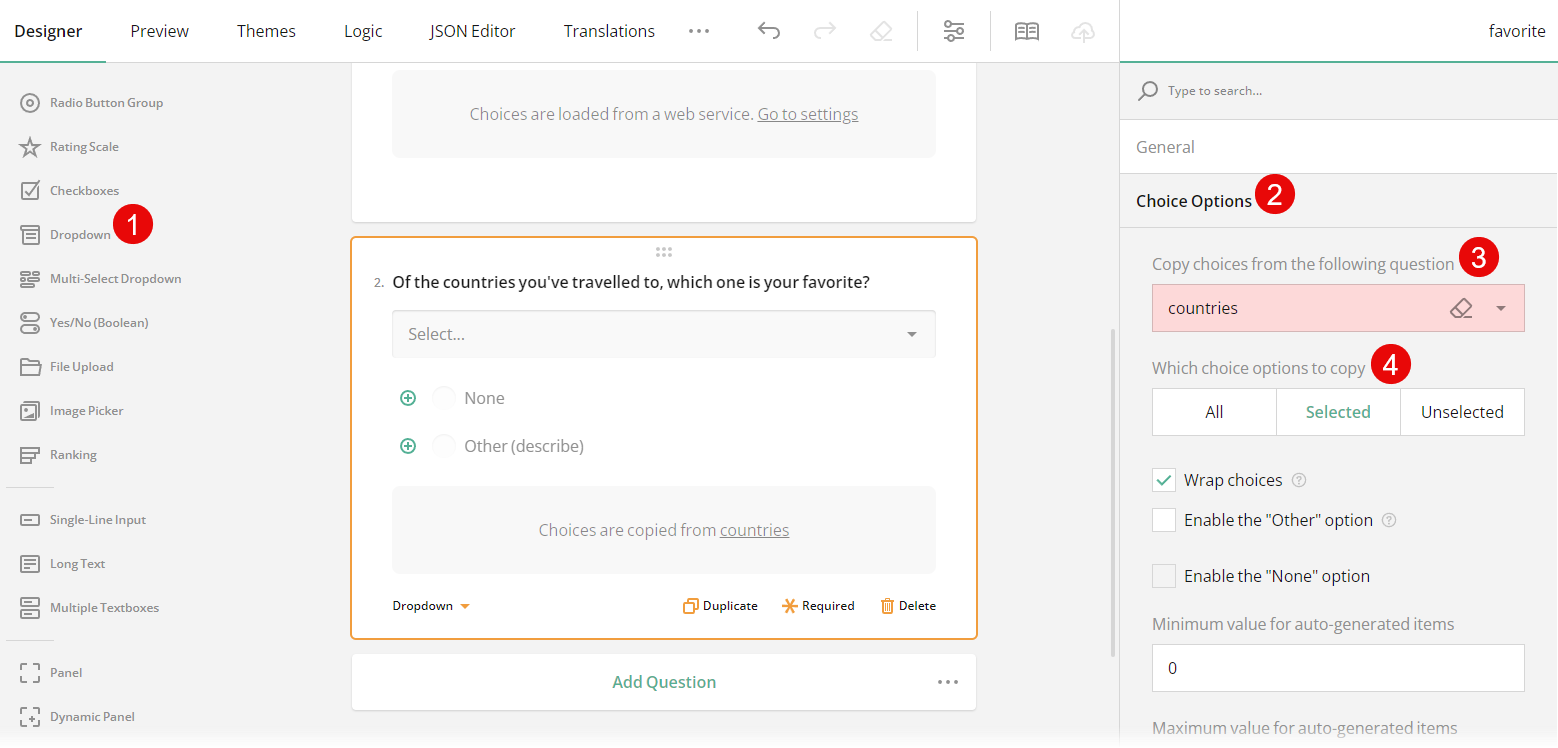
Task: Click the "Go to settings" link
Action: click(x=807, y=114)
